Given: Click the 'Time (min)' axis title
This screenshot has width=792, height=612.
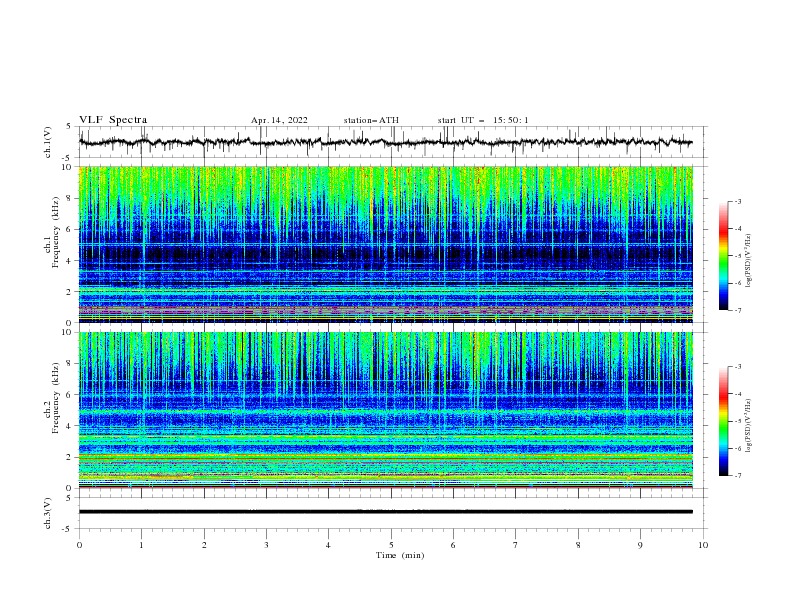Looking at the screenshot, I should pyautogui.click(x=400, y=555).
